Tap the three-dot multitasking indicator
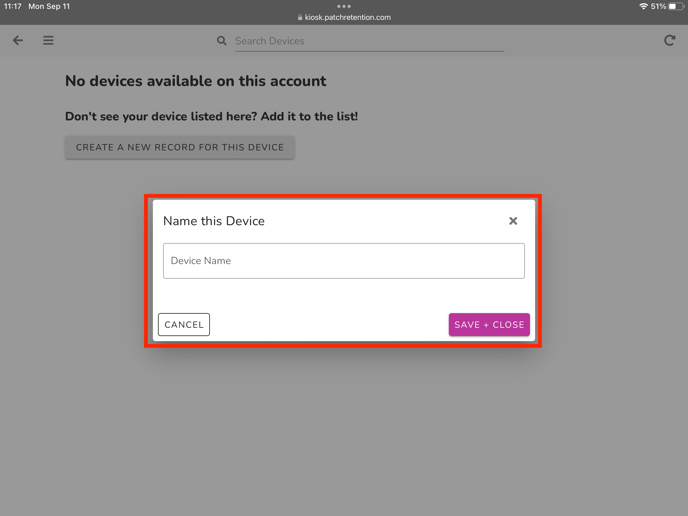The image size is (688, 516). pos(344,6)
